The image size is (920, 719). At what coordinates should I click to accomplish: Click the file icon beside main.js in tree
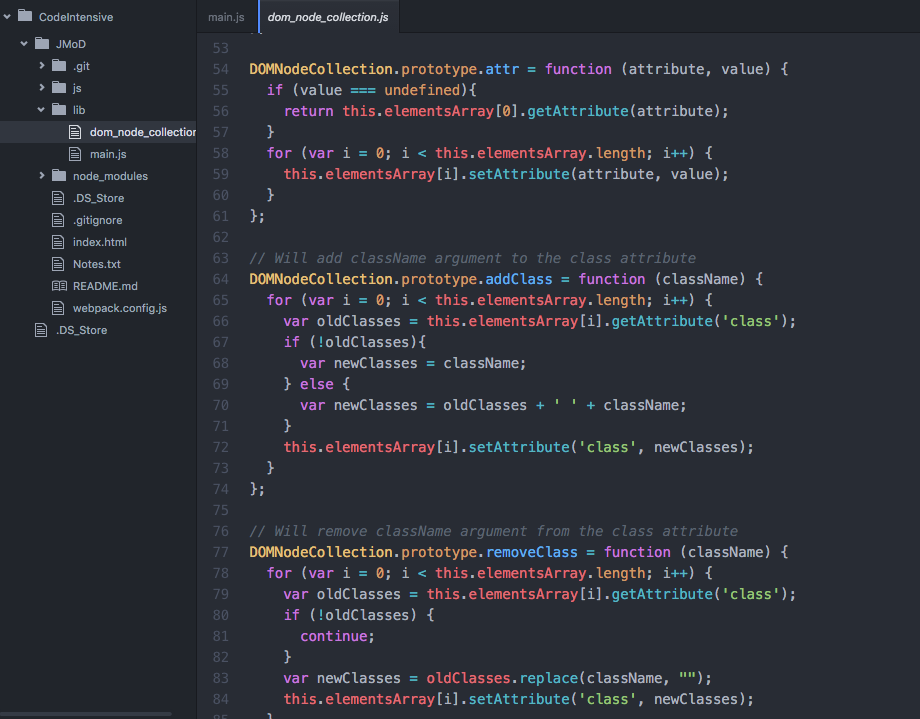click(x=75, y=154)
